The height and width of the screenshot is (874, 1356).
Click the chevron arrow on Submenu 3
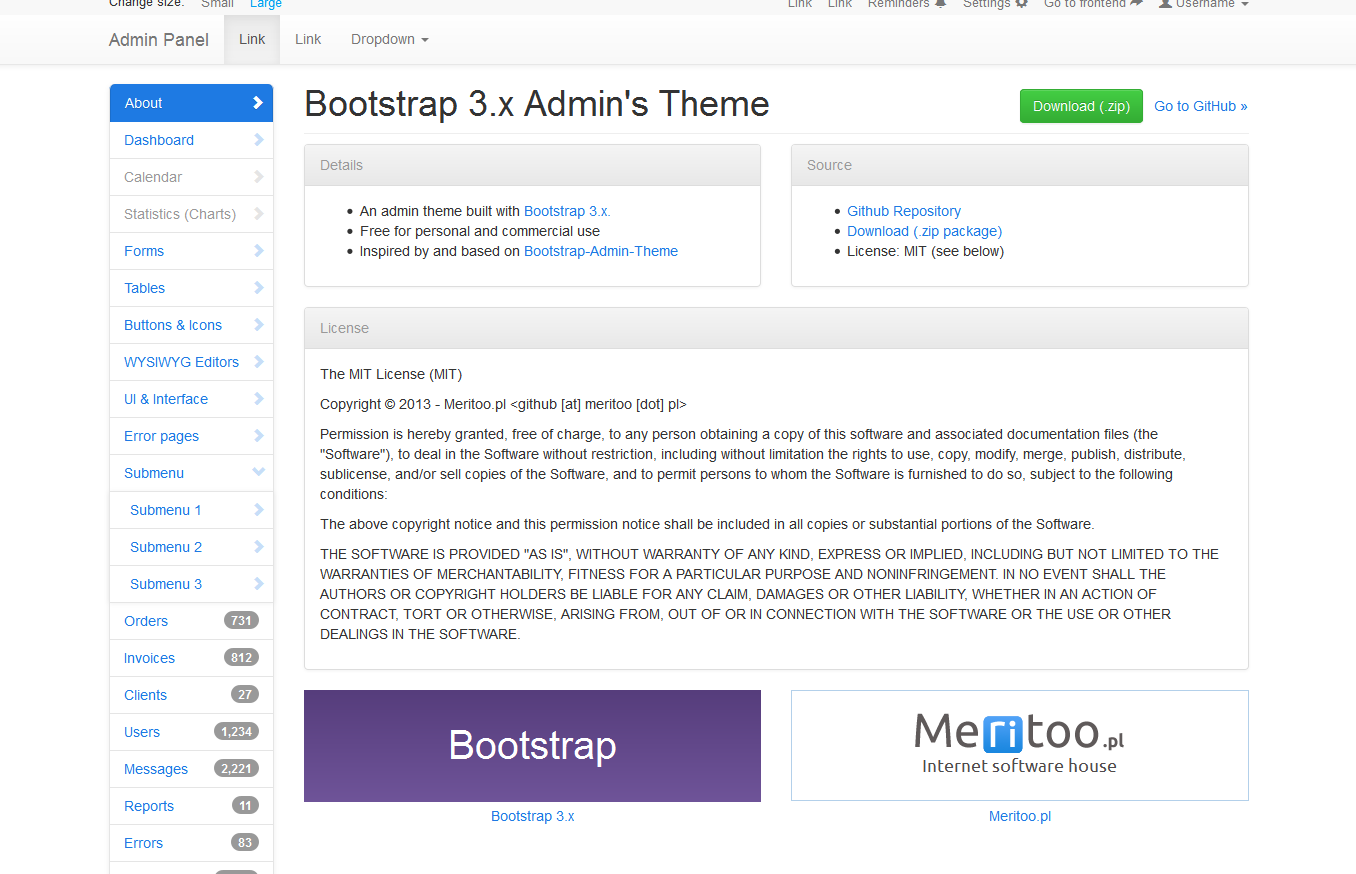point(258,584)
